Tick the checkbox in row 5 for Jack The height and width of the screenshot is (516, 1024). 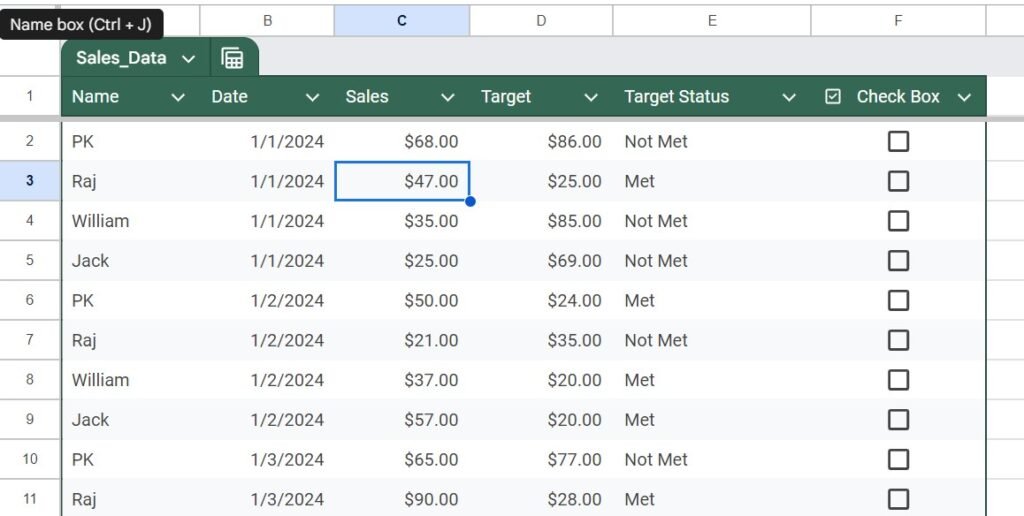click(899, 261)
